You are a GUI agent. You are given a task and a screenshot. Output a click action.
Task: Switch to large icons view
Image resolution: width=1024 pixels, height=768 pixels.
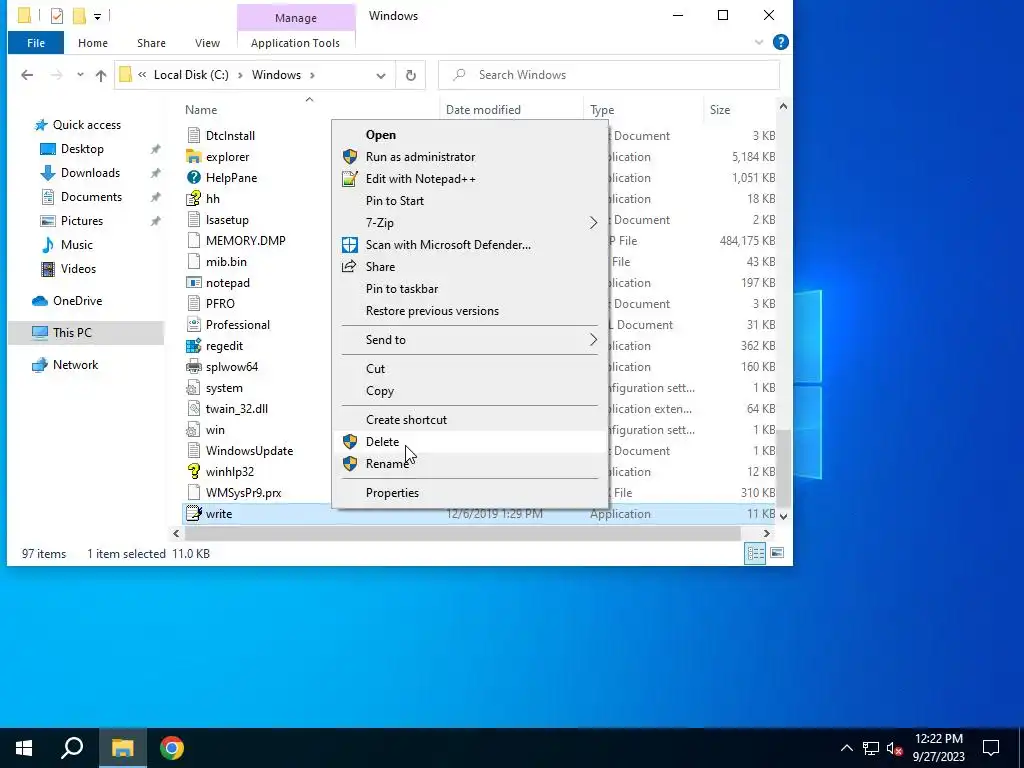pos(777,554)
